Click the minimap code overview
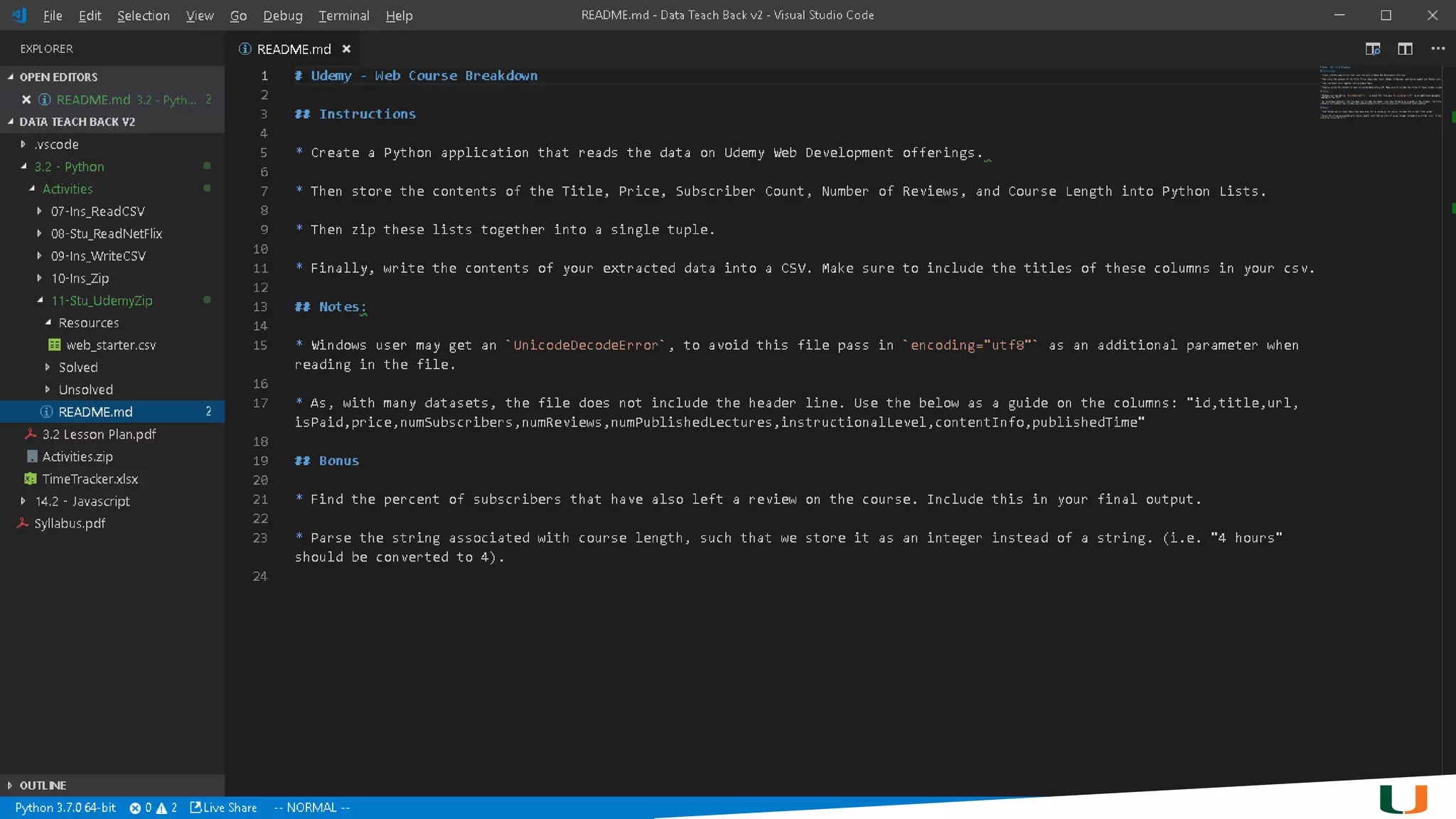This screenshot has width=1456, height=819. coord(1379,92)
